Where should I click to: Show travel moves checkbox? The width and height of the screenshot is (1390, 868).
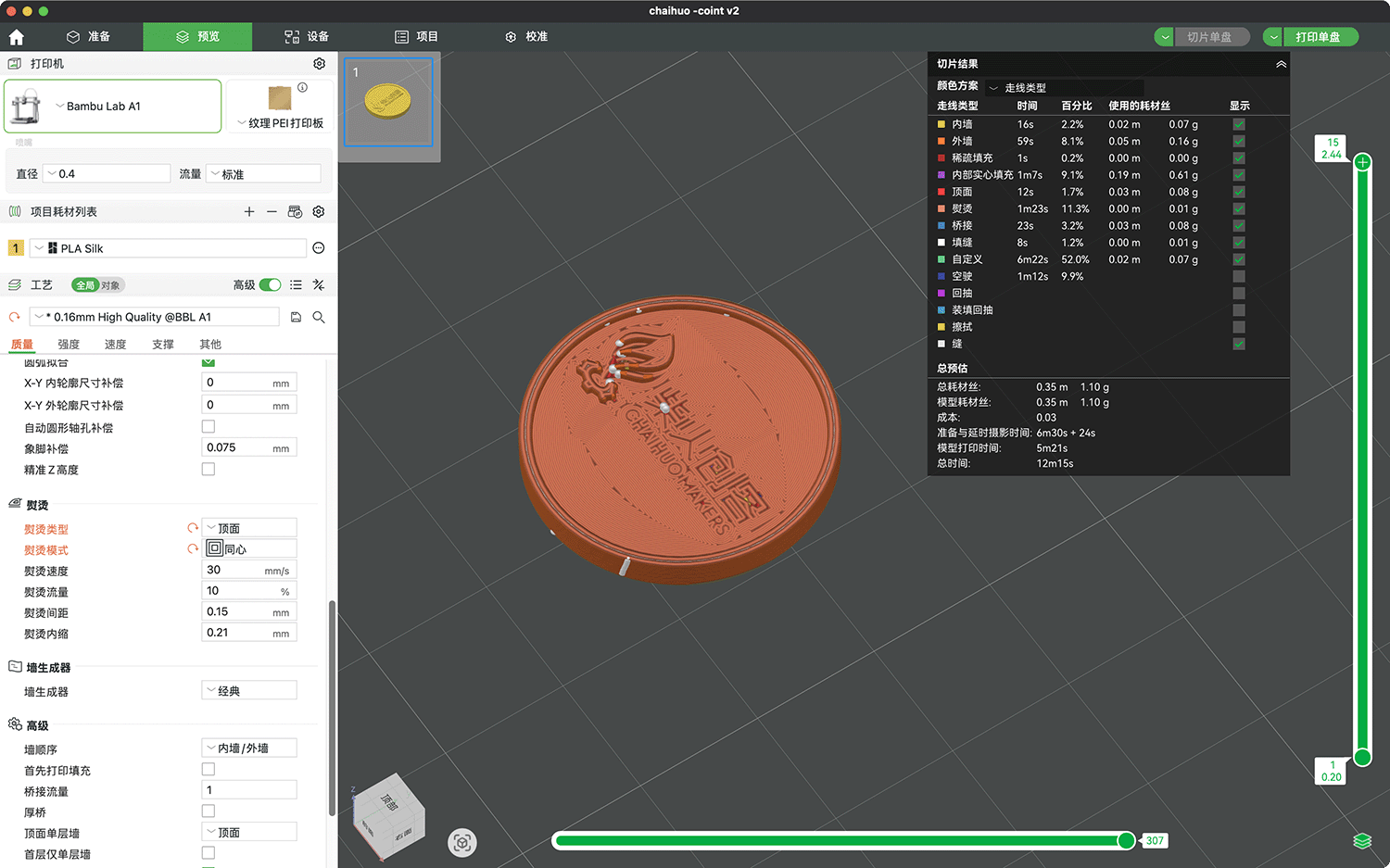coord(1239,276)
